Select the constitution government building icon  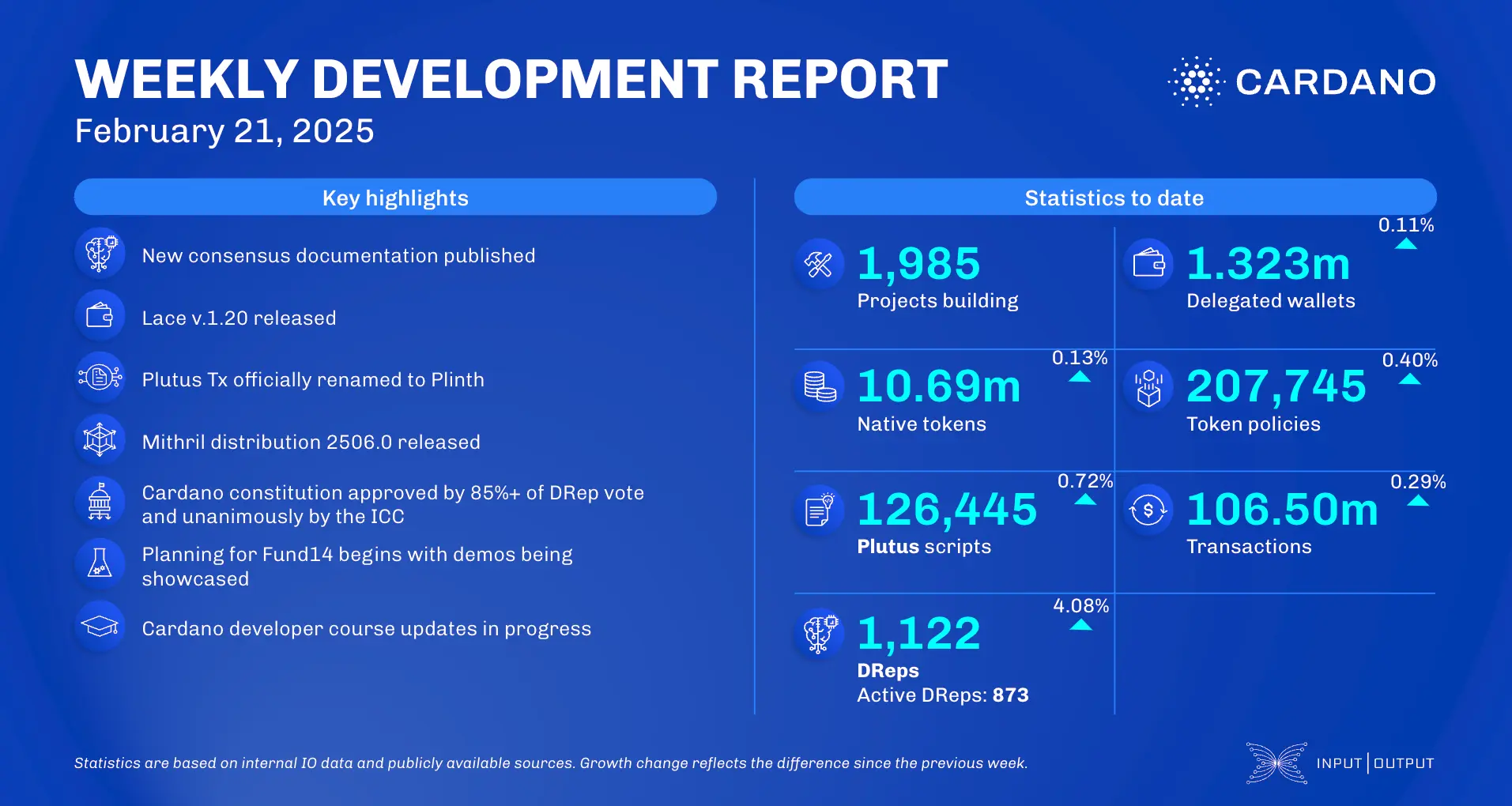point(100,501)
